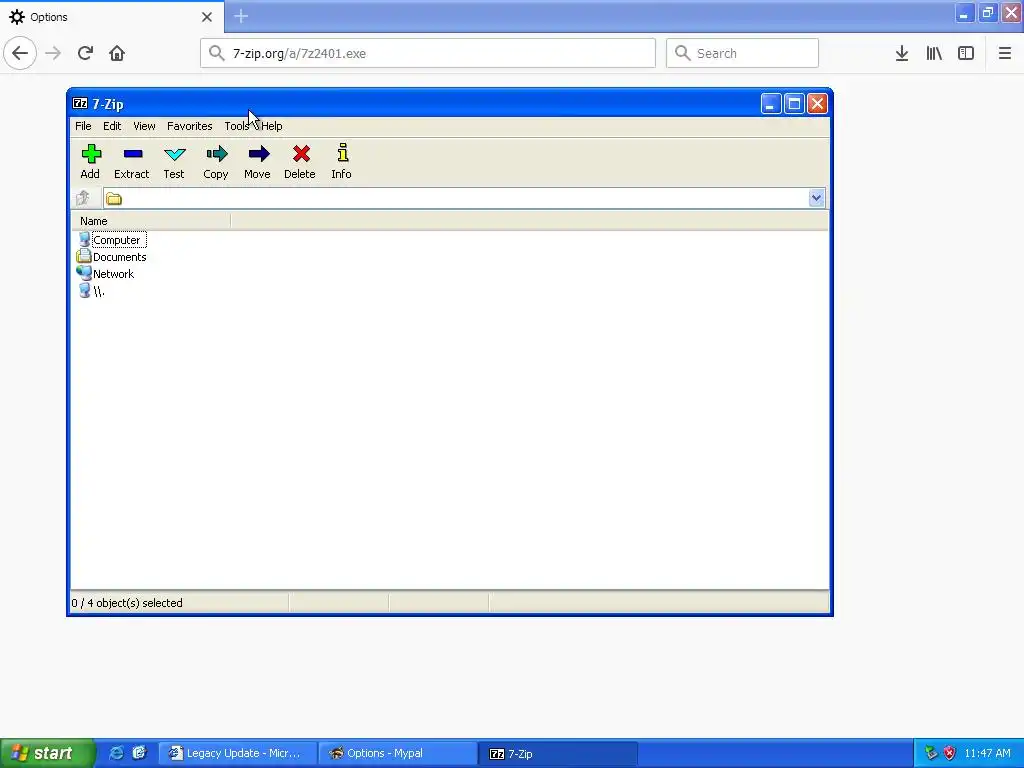Click the system tray clock 11:47 AM
Screen dimensions: 1024x768
(x=987, y=753)
